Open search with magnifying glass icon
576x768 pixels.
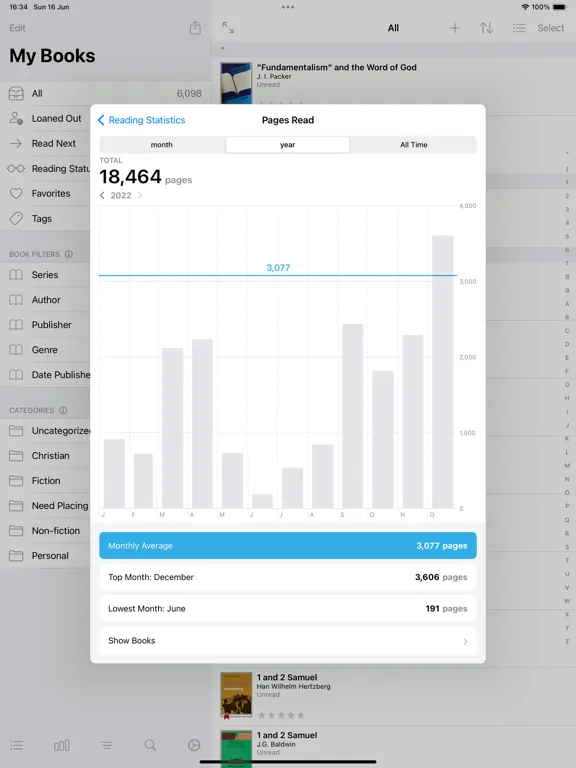pyautogui.click(x=150, y=745)
